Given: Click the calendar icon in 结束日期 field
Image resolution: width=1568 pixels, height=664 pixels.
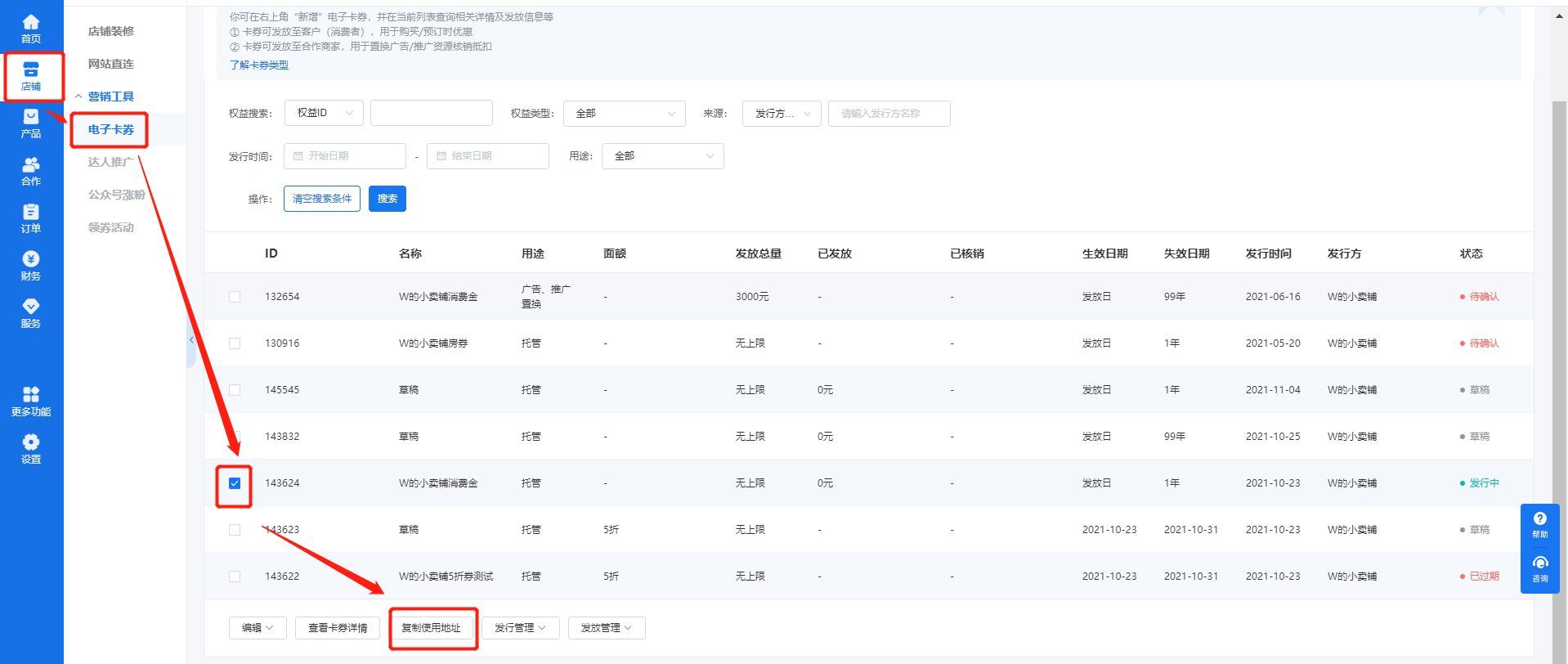Looking at the screenshot, I should point(441,156).
